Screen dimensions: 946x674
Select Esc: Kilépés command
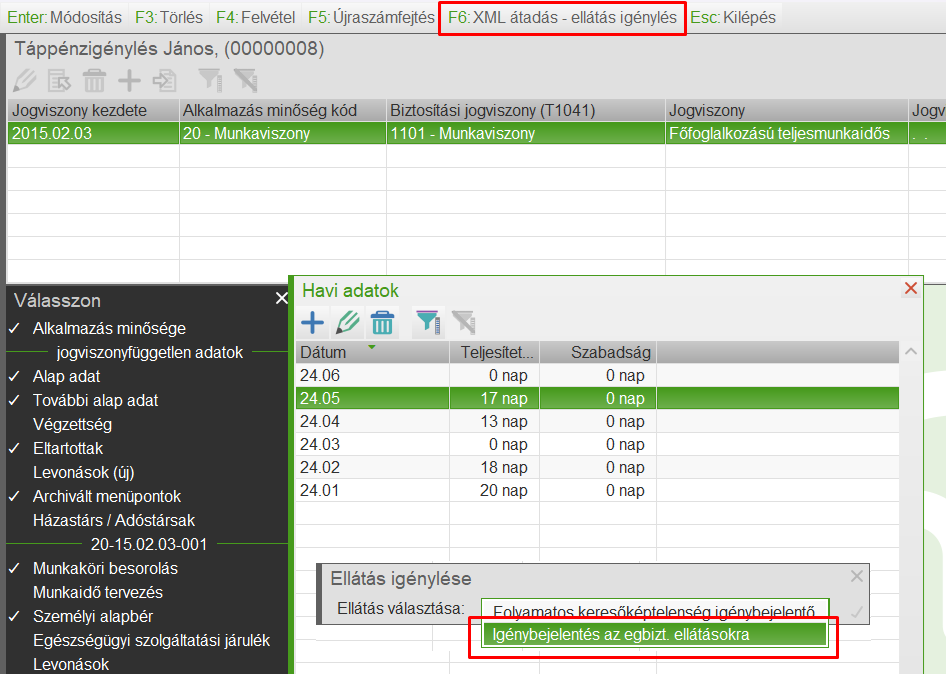coord(733,17)
